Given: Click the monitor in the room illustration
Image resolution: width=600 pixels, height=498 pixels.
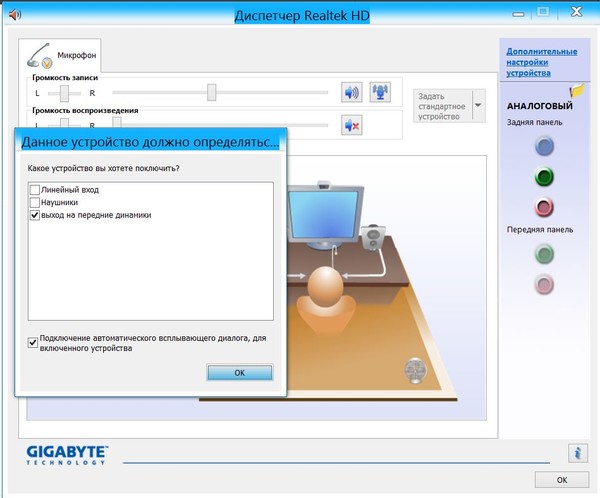Looking at the screenshot, I should (325, 216).
